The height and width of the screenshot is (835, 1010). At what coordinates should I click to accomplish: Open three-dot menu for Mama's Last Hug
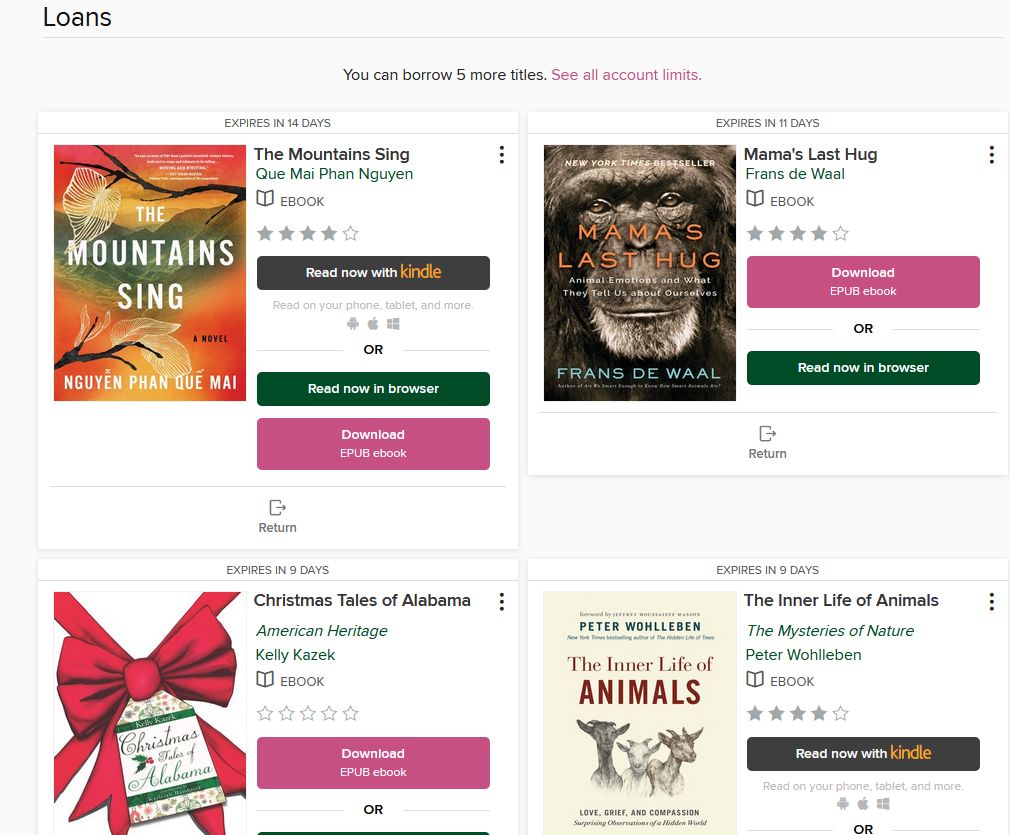[991, 155]
